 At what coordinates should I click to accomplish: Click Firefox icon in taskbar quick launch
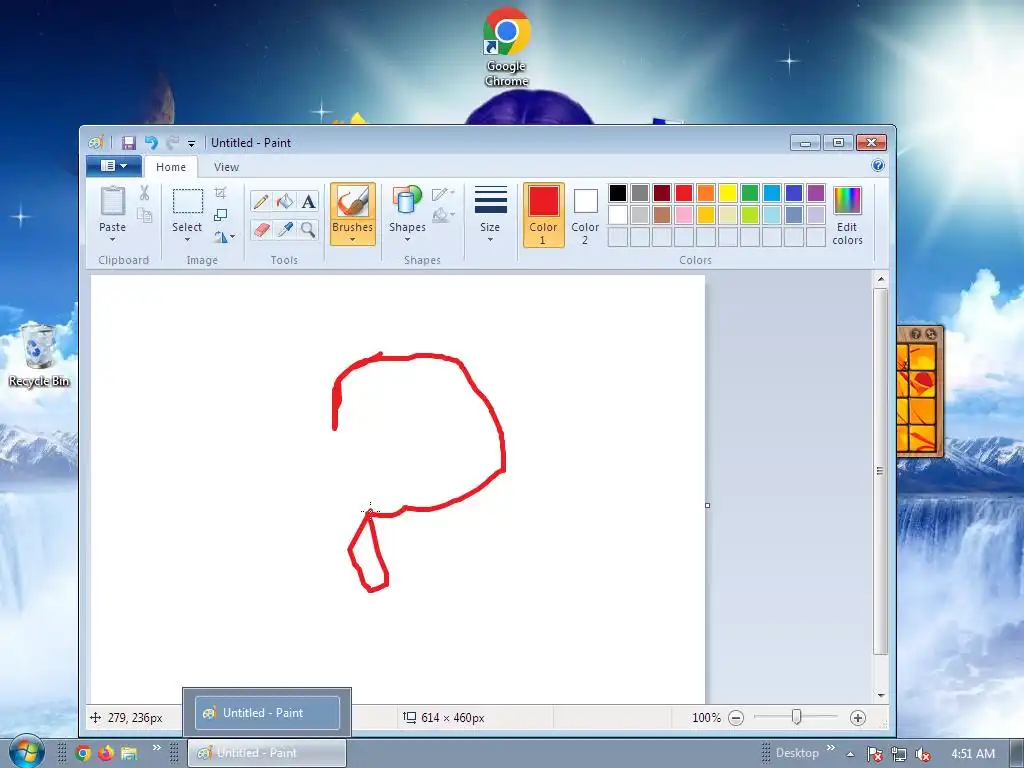coord(106,754)
